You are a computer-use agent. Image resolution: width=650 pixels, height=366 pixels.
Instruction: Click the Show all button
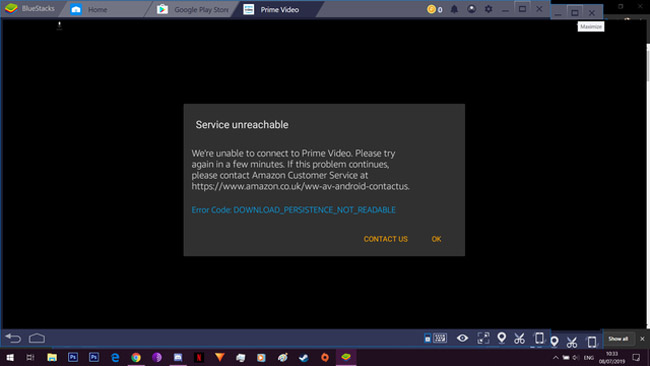pyautogui.click(x=618, y=339)
